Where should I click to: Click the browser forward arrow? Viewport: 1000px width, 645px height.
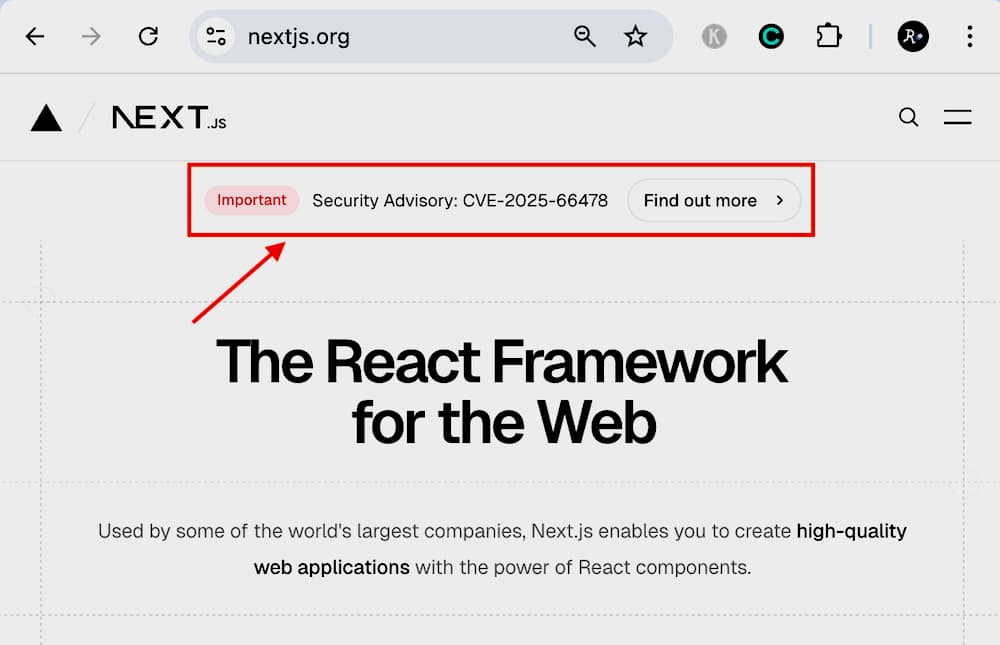coord(91,37)
